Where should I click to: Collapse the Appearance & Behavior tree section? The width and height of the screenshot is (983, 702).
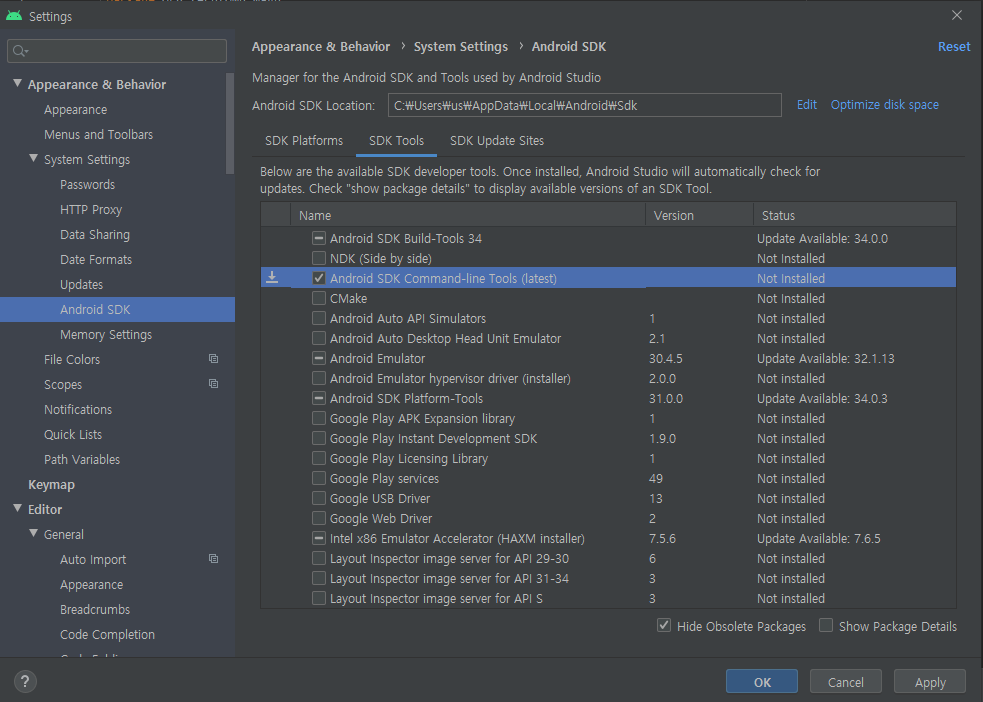[18, 83]
